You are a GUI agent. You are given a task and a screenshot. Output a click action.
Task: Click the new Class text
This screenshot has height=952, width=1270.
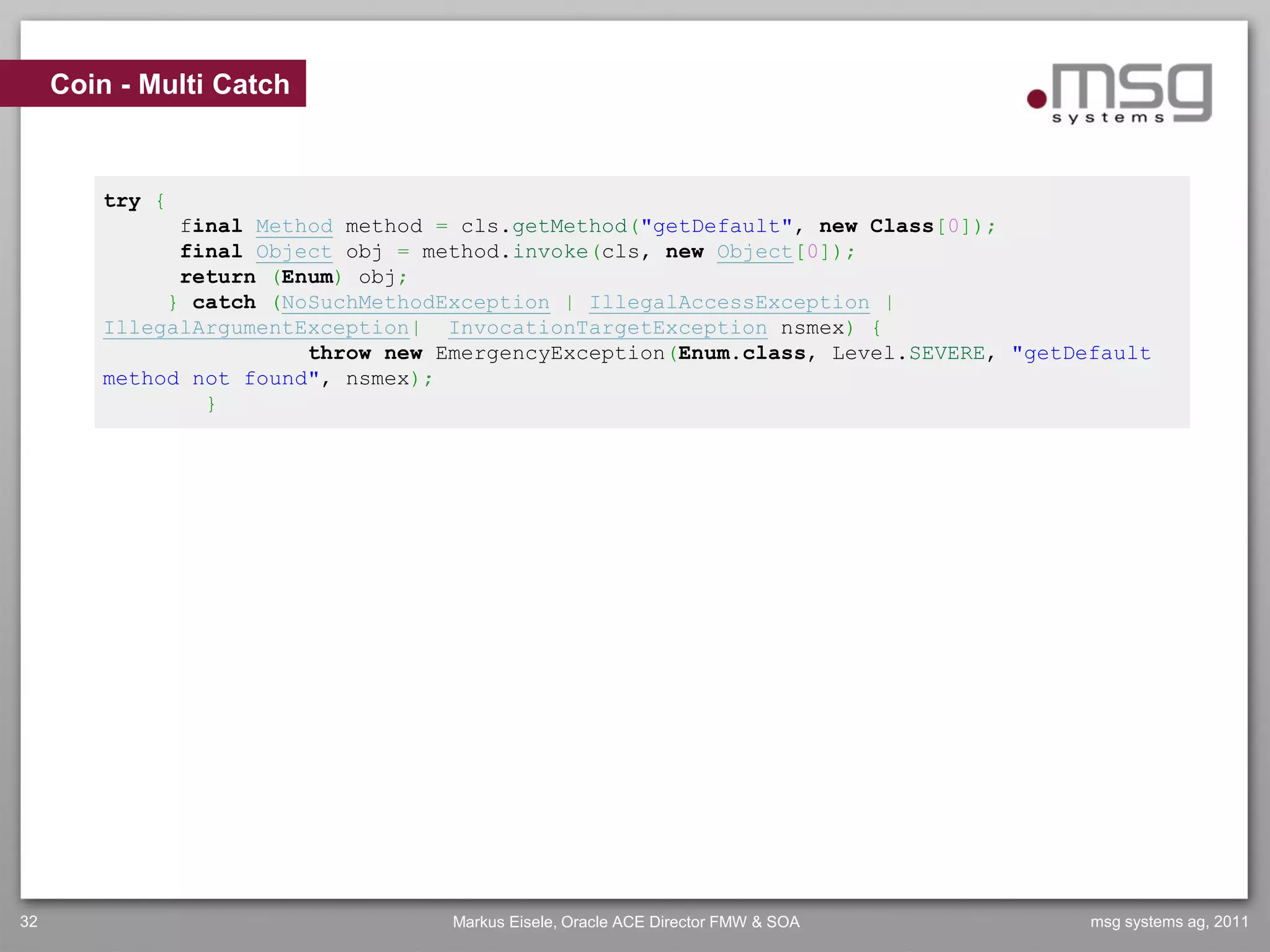[x=876, y=226]
